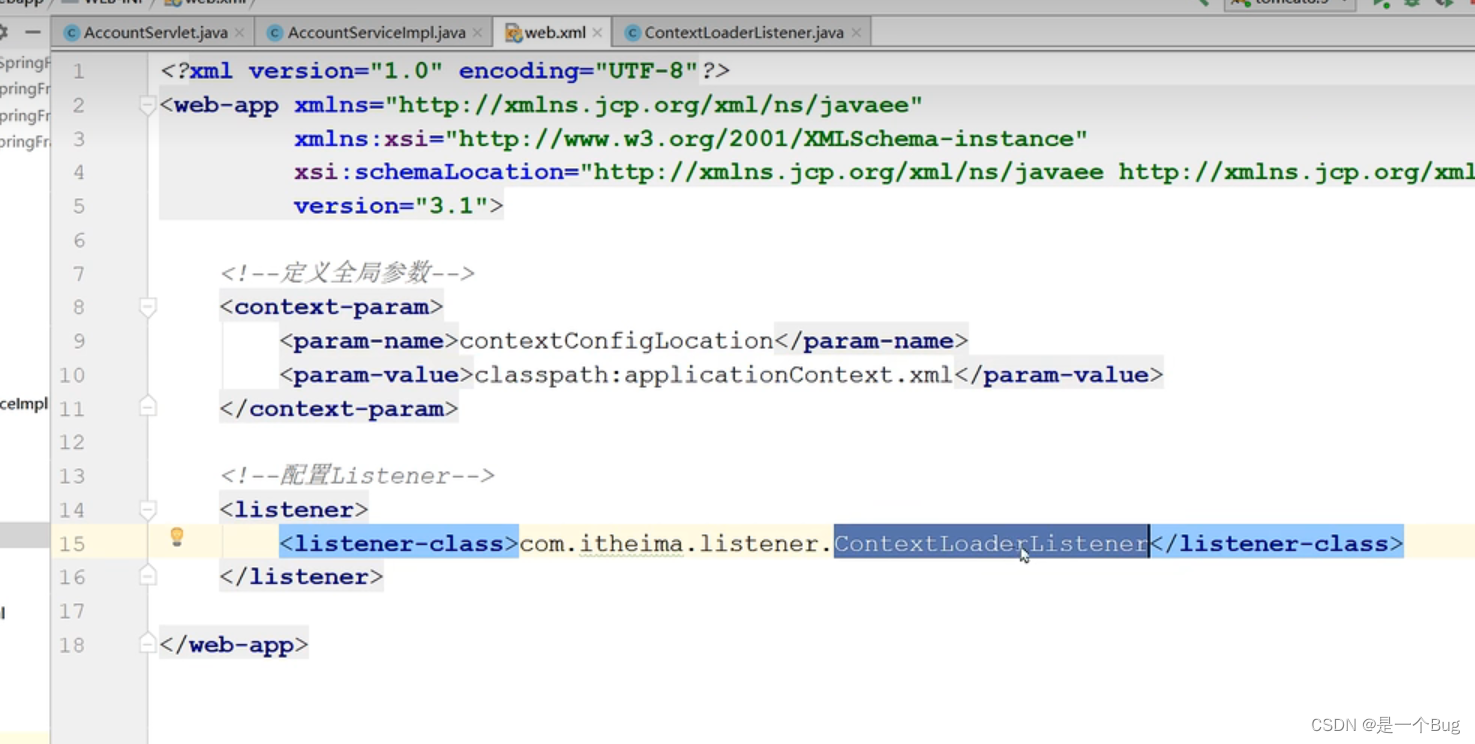Click the intention lightbulb on line 15
Image resolution: width=1475 pixels, height=744 pixels.
click(x=177, y=537)
